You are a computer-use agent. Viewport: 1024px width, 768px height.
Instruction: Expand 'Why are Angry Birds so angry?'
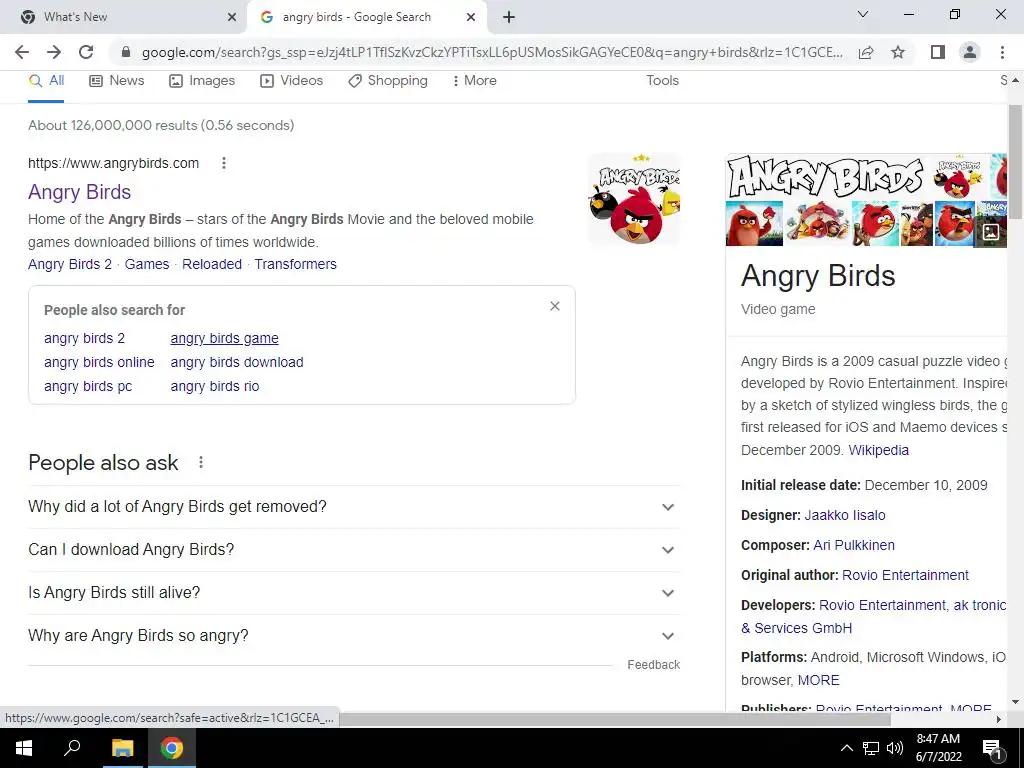[354, 636]
